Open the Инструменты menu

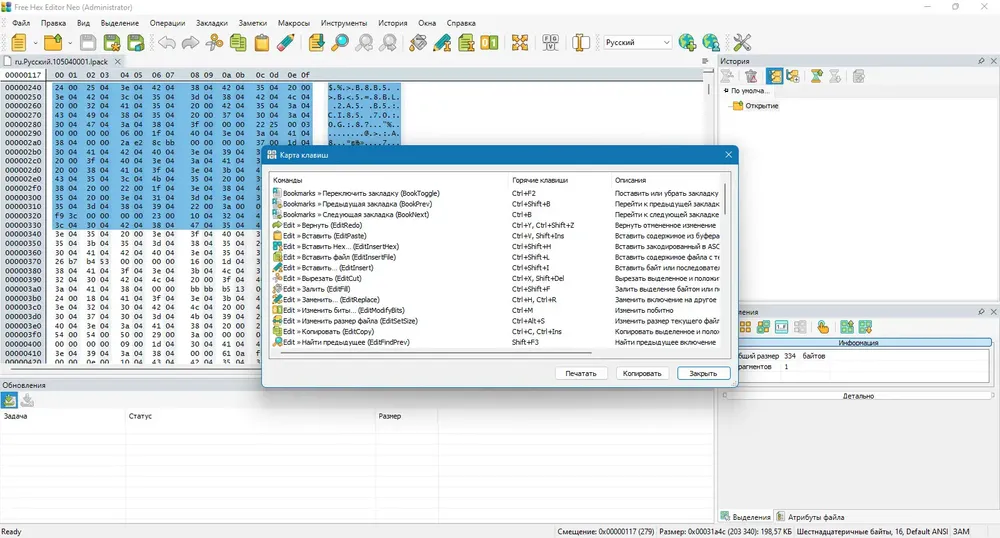344,23
